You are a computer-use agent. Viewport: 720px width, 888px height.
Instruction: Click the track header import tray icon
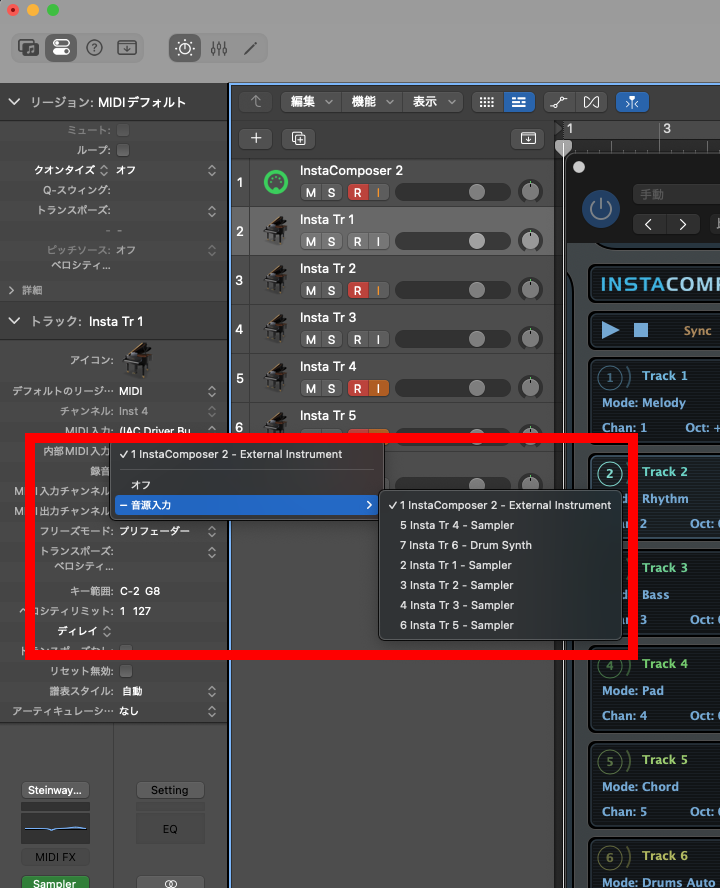(528, 138)
